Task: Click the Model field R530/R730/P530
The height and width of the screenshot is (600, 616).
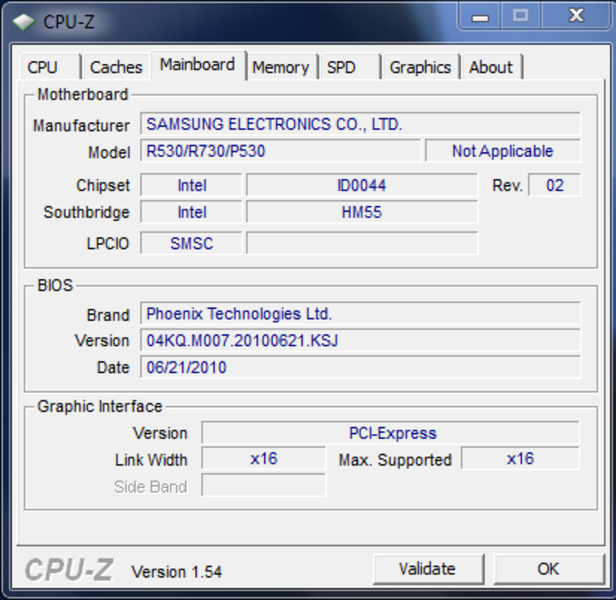Action: coord(280,151)
